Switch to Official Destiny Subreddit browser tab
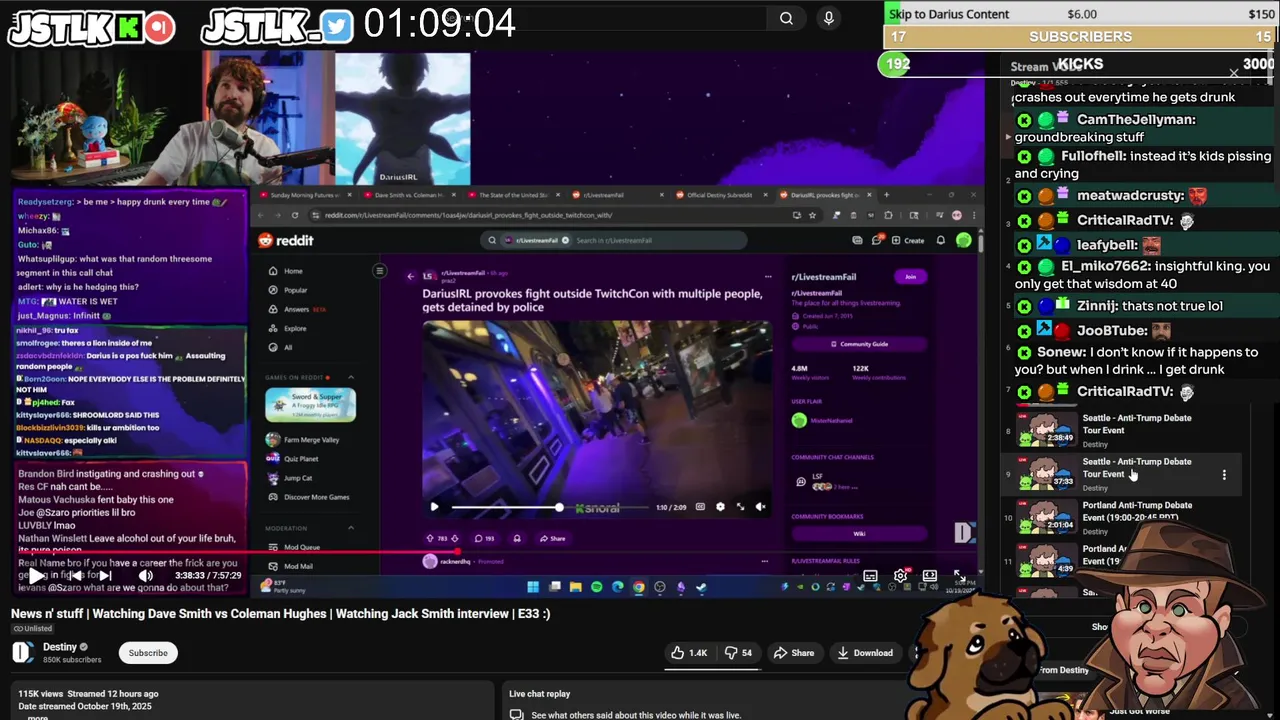Image resolution: width=1280 pixels, height=720 pixels. [x=718, y=195]
